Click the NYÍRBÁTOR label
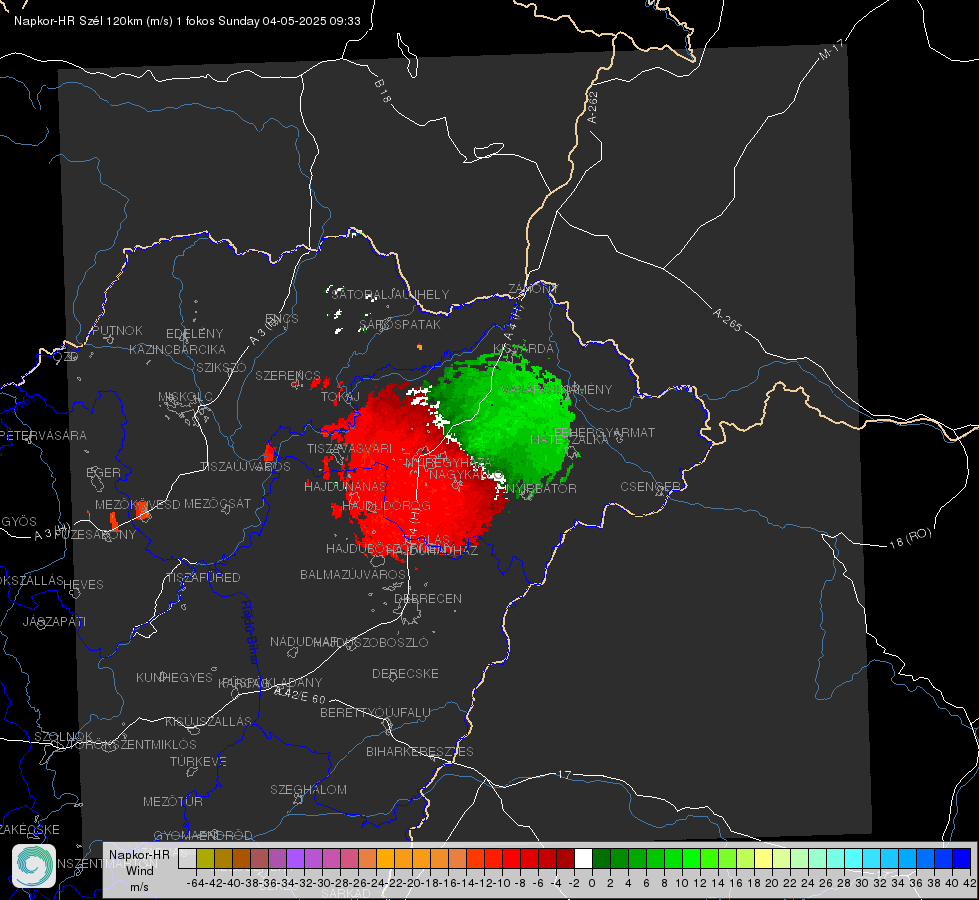979x900 pixels. point(541,488)
